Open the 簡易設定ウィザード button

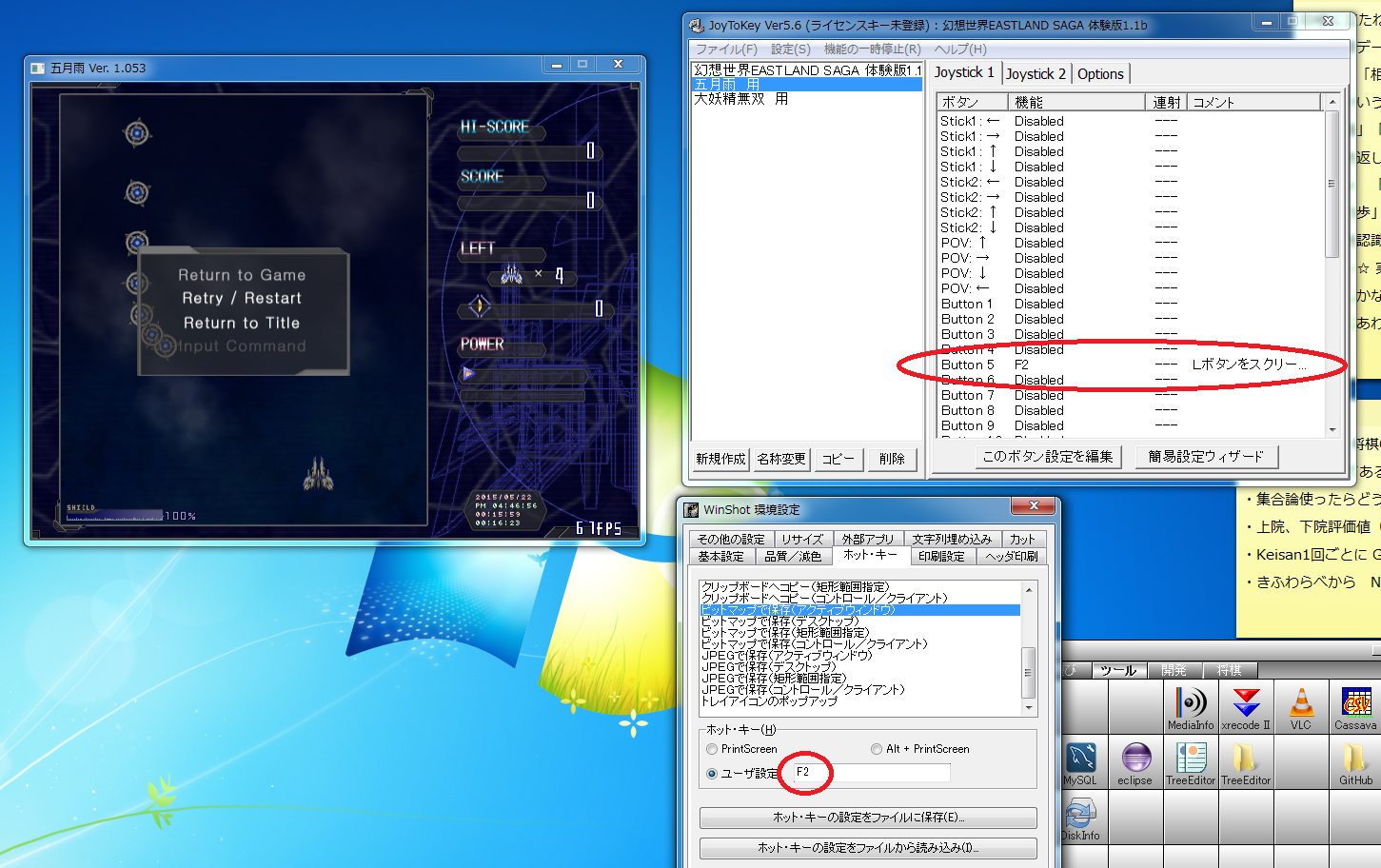tap(1206, 457)
